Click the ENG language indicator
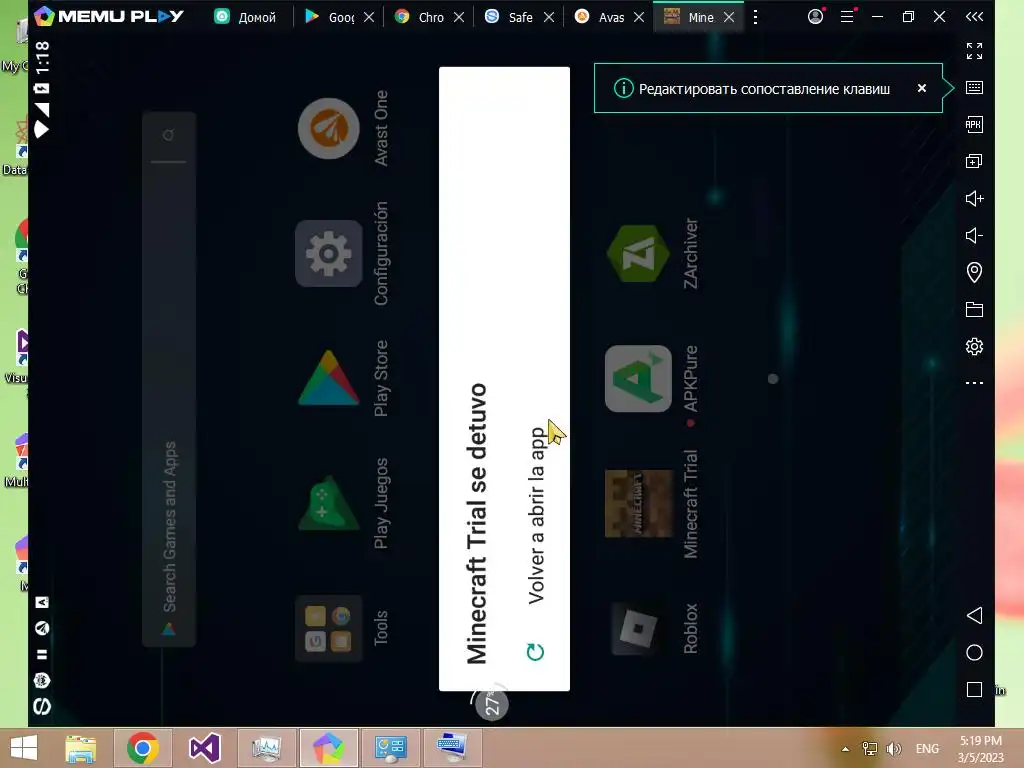The height and width of the screenshot is (768, 1024). point(927,748)
